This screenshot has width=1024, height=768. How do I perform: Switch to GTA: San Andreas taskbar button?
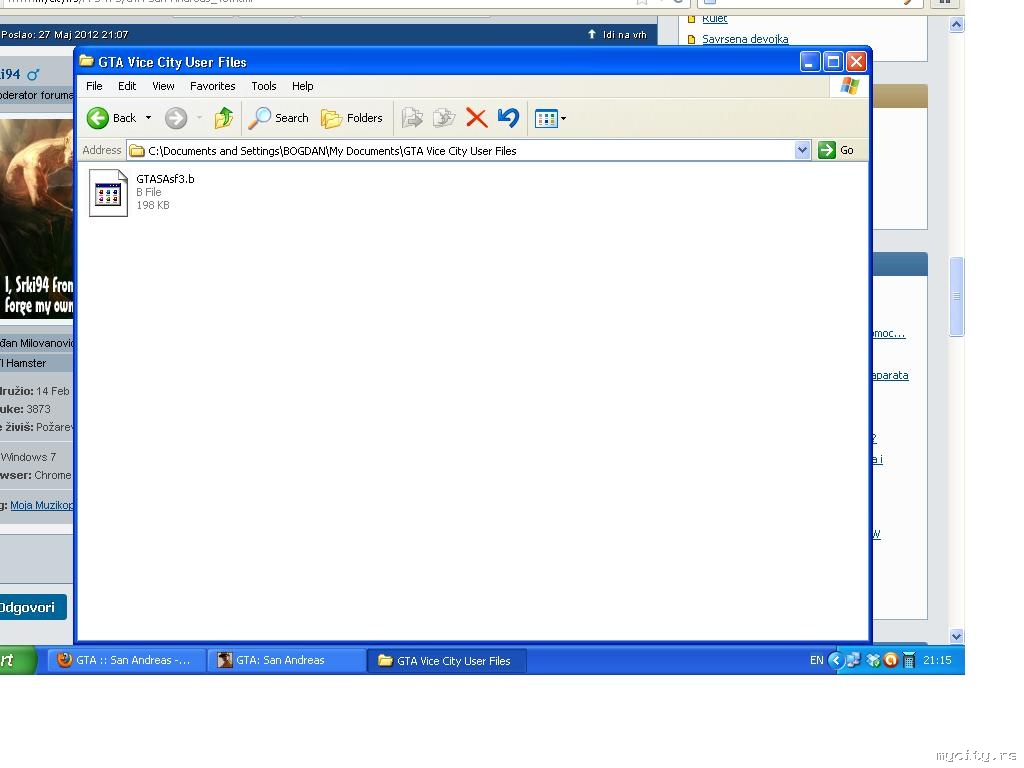pyautogui.click(x=286, y=660)
